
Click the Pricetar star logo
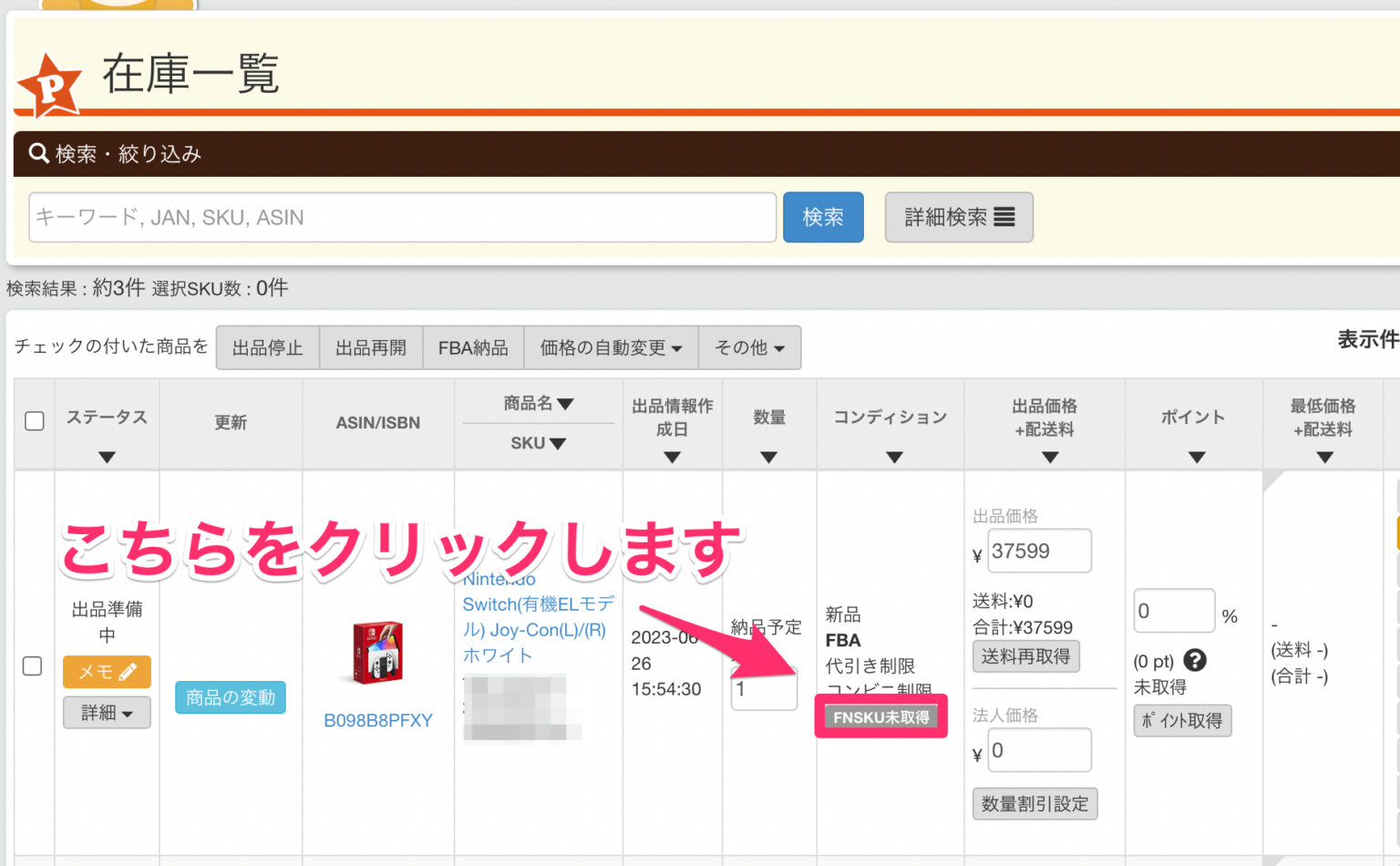tap(50, 87)
